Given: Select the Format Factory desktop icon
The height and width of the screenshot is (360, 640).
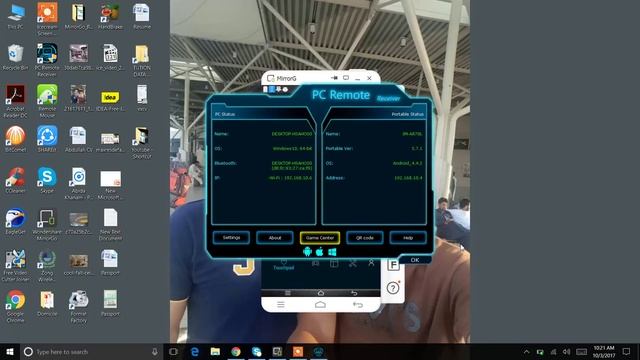Looking at the screenshot, I should [78, 306].
